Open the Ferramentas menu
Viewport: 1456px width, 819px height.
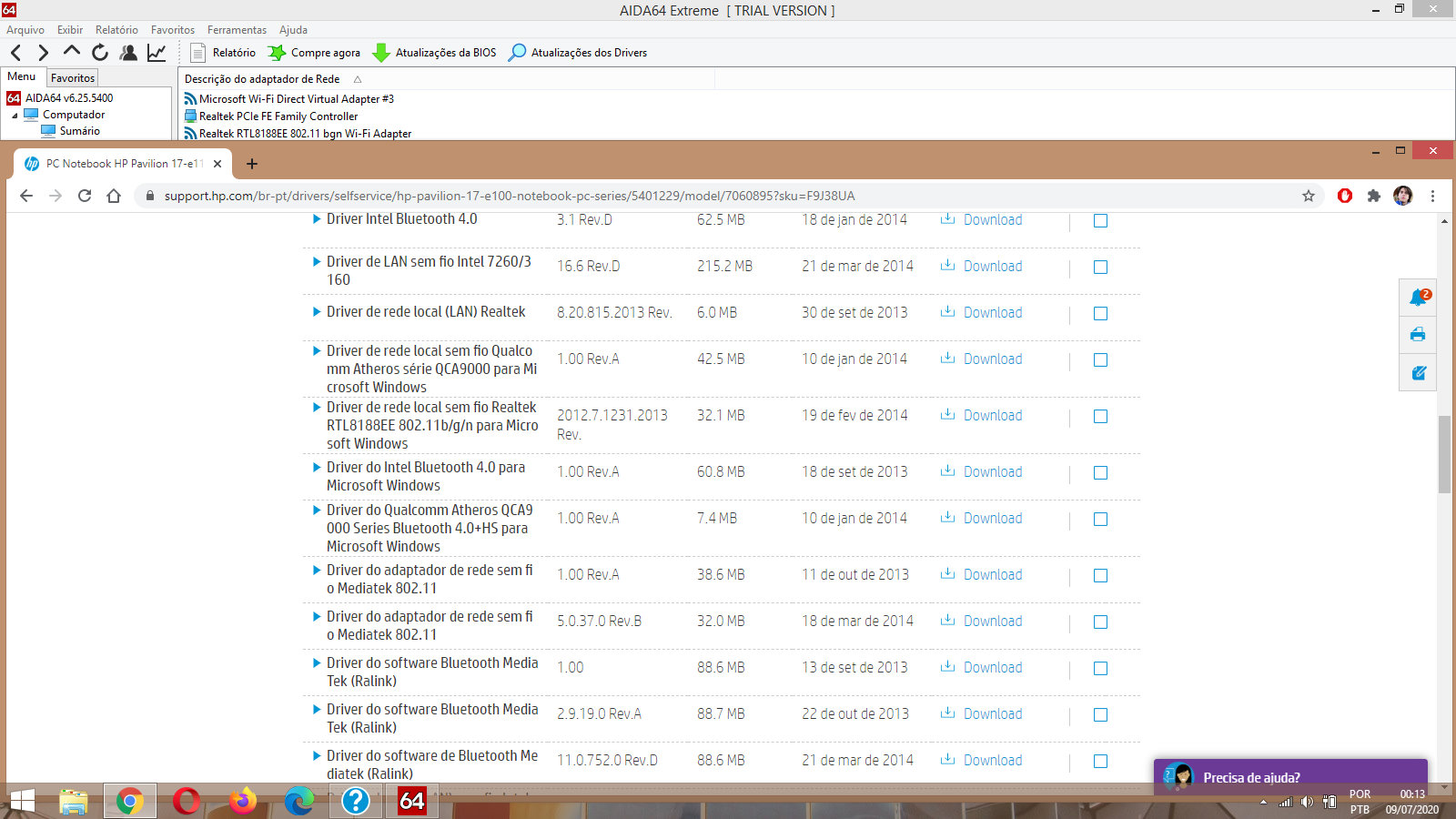click(237, 30)
